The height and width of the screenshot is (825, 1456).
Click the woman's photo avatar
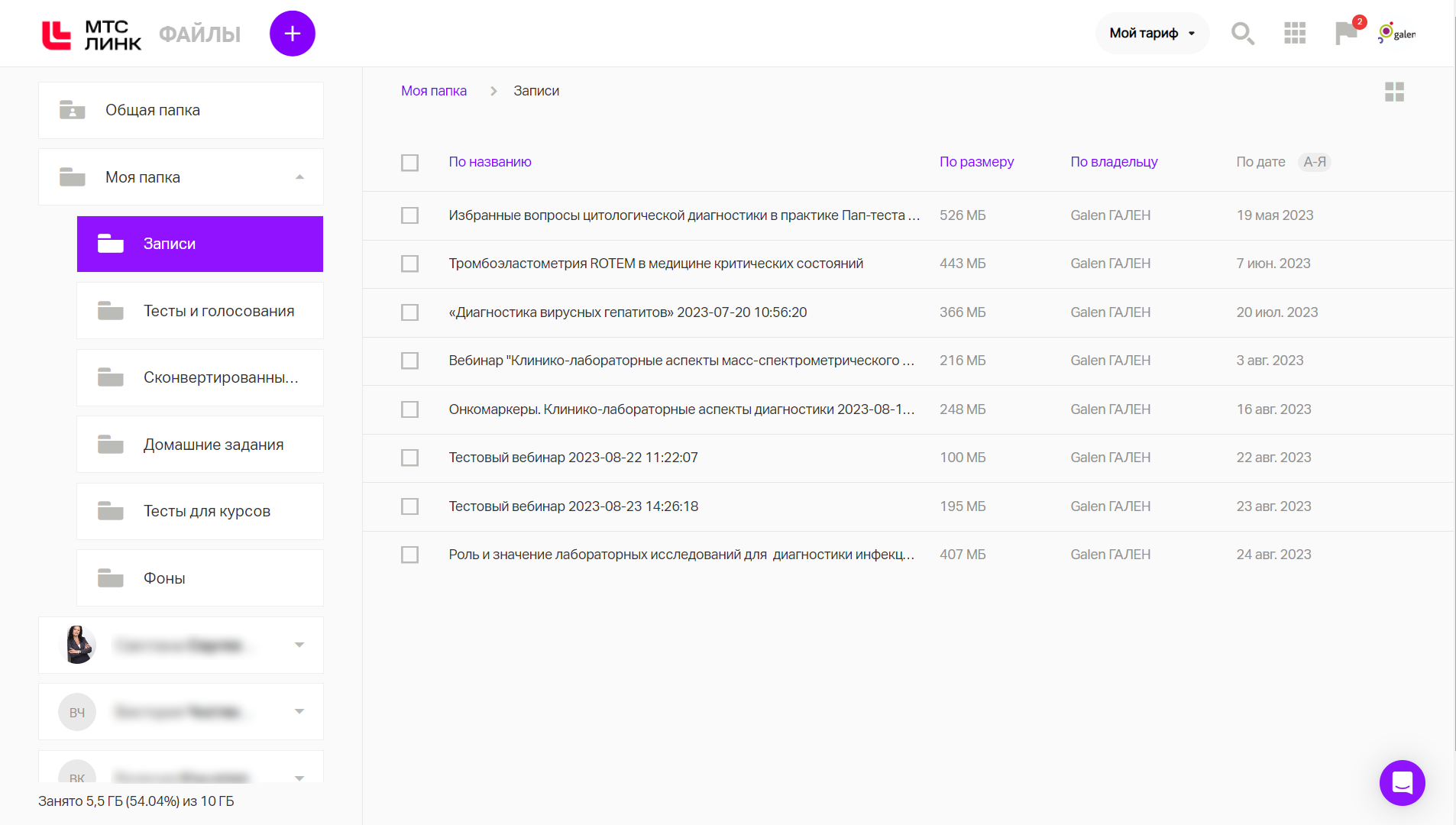click(x=77, y=645)
